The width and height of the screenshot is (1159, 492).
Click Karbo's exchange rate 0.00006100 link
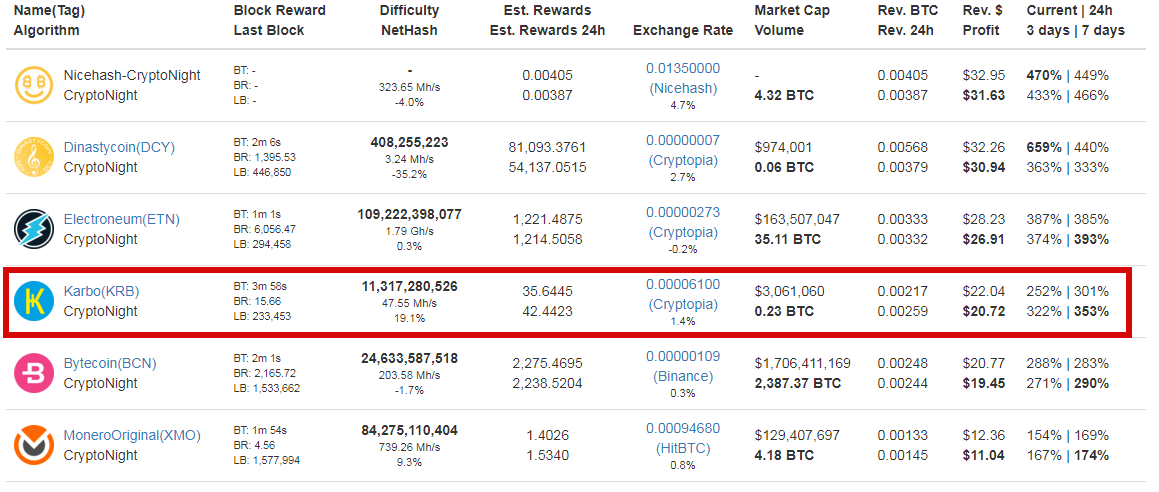683,284
